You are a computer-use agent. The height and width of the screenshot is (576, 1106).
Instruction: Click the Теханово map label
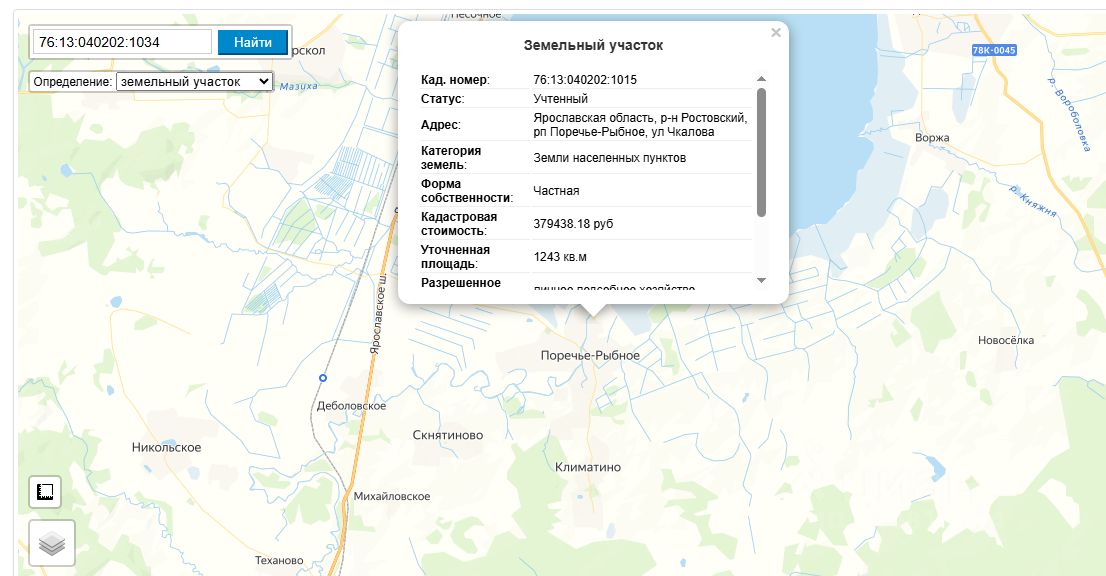[279, 560]
